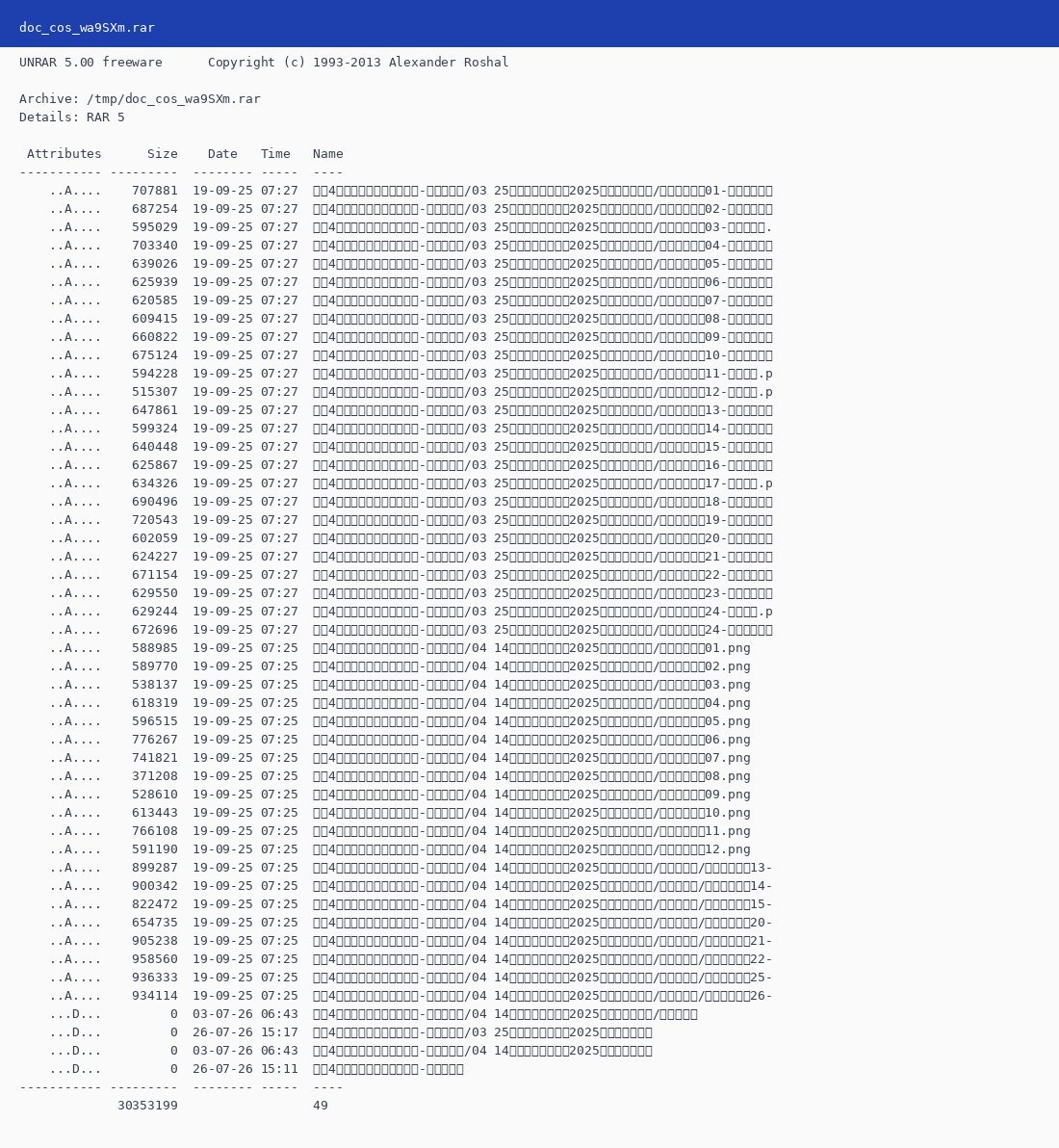Select the file entry sized 595029
Image resolution: width=1059 pixels, height=1148 pixels.
click(x=396, y=227)
